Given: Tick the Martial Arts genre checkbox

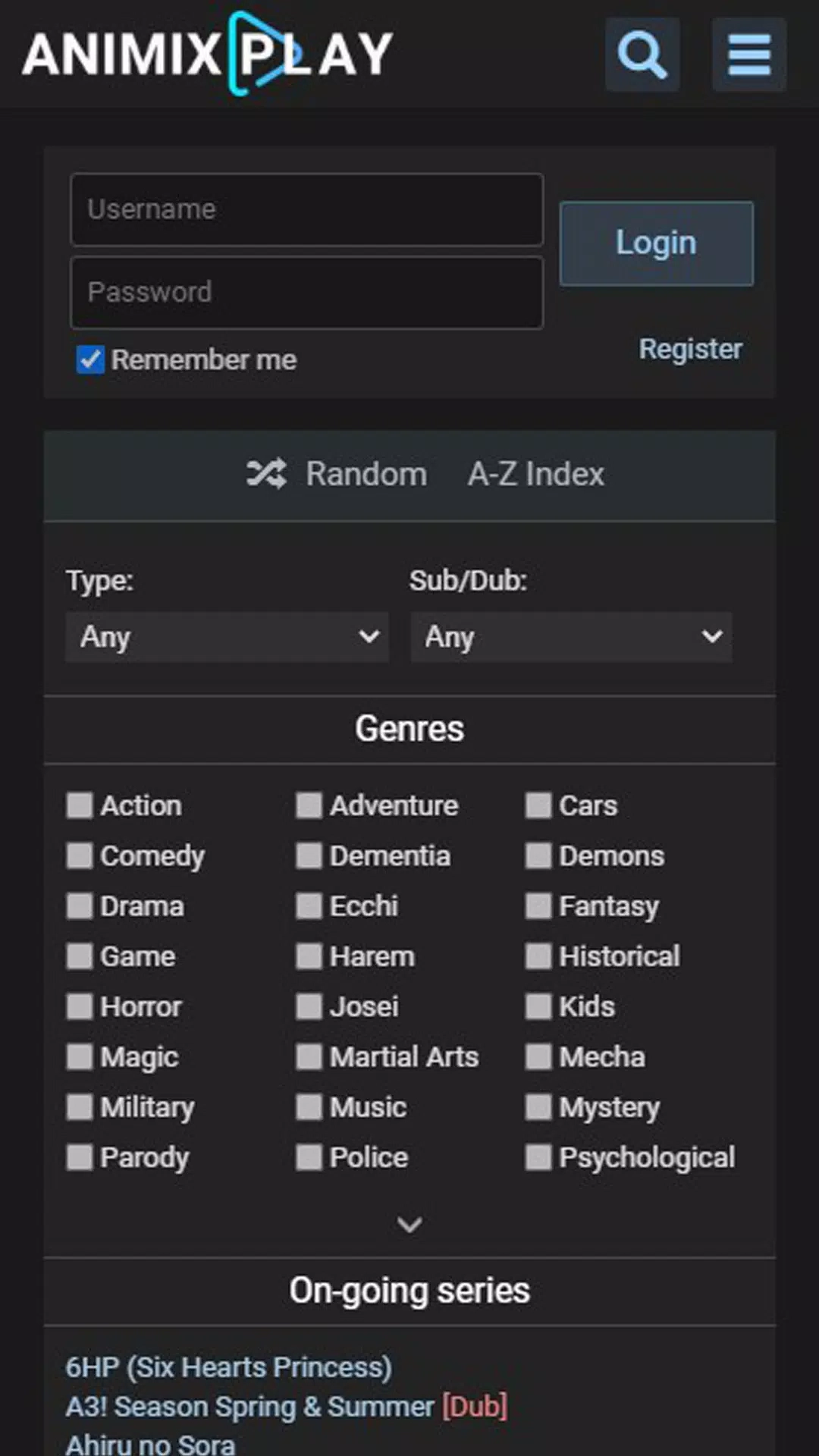Looking at the screenshot, I should click(x=309, y=1056).
